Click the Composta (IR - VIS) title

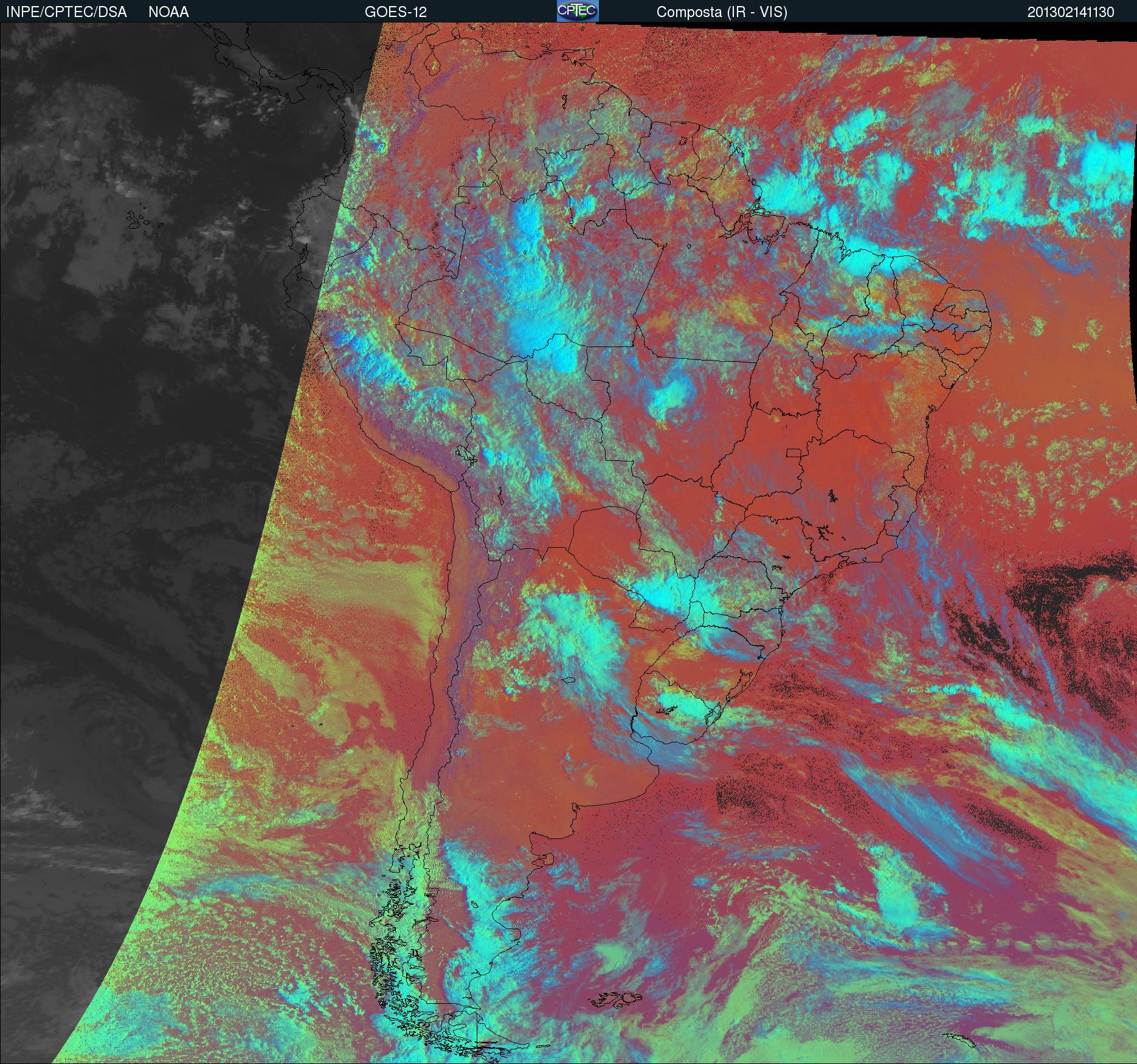tap(721, 12)
